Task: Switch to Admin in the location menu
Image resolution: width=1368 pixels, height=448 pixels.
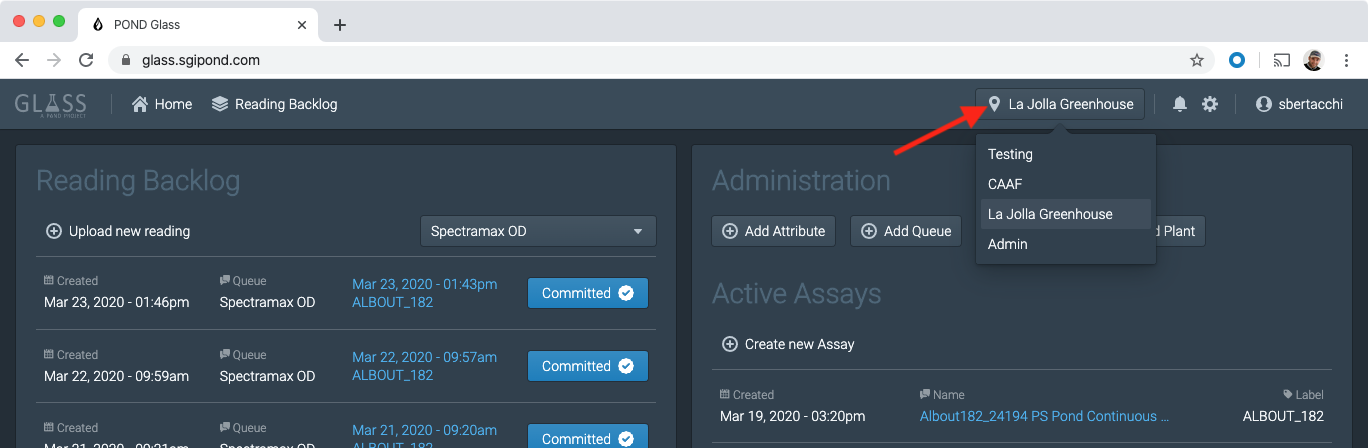Action: (x=1065, y=244)
